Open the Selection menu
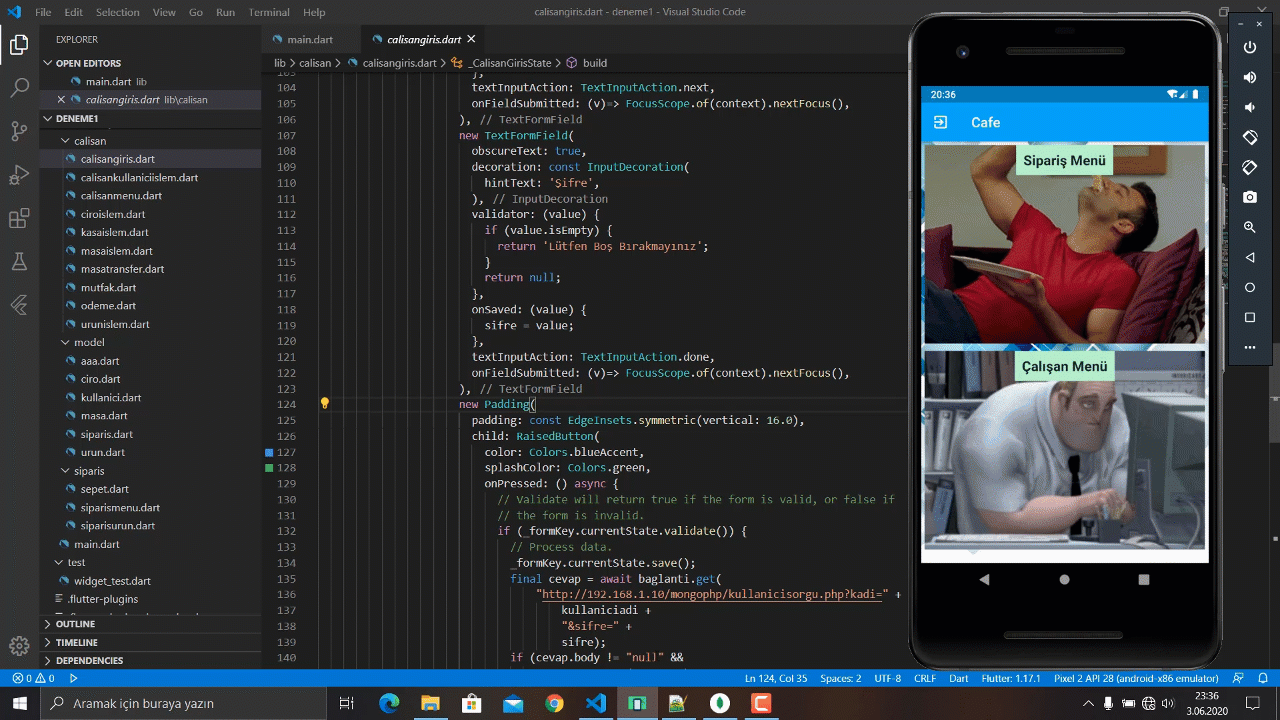1280x720 pixels. 118,12
